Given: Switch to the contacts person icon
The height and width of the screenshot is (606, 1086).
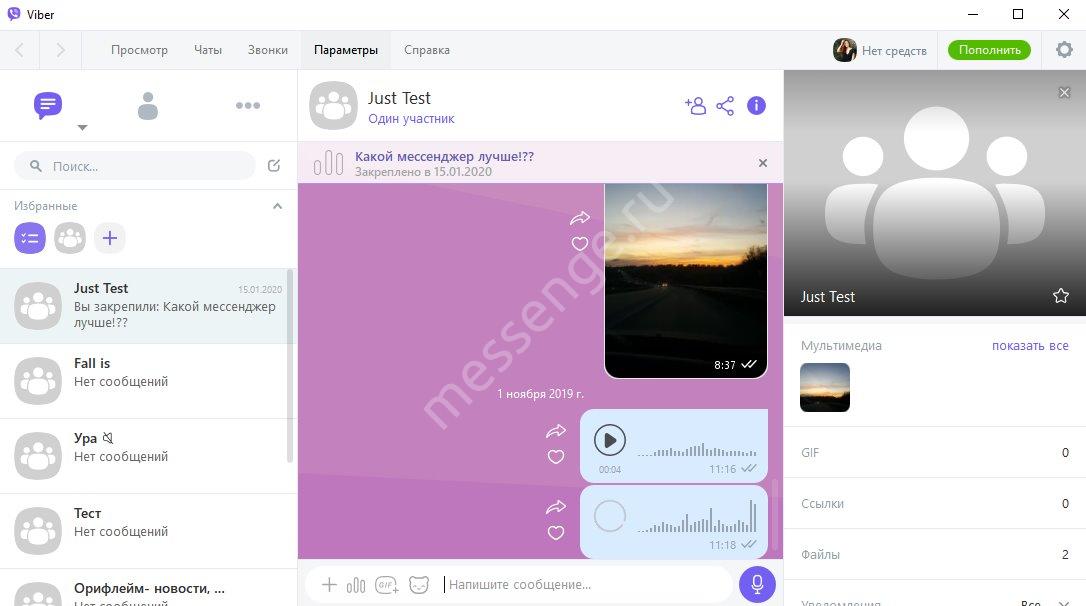Looking at the screenshot, I should [x=148, y=106].
